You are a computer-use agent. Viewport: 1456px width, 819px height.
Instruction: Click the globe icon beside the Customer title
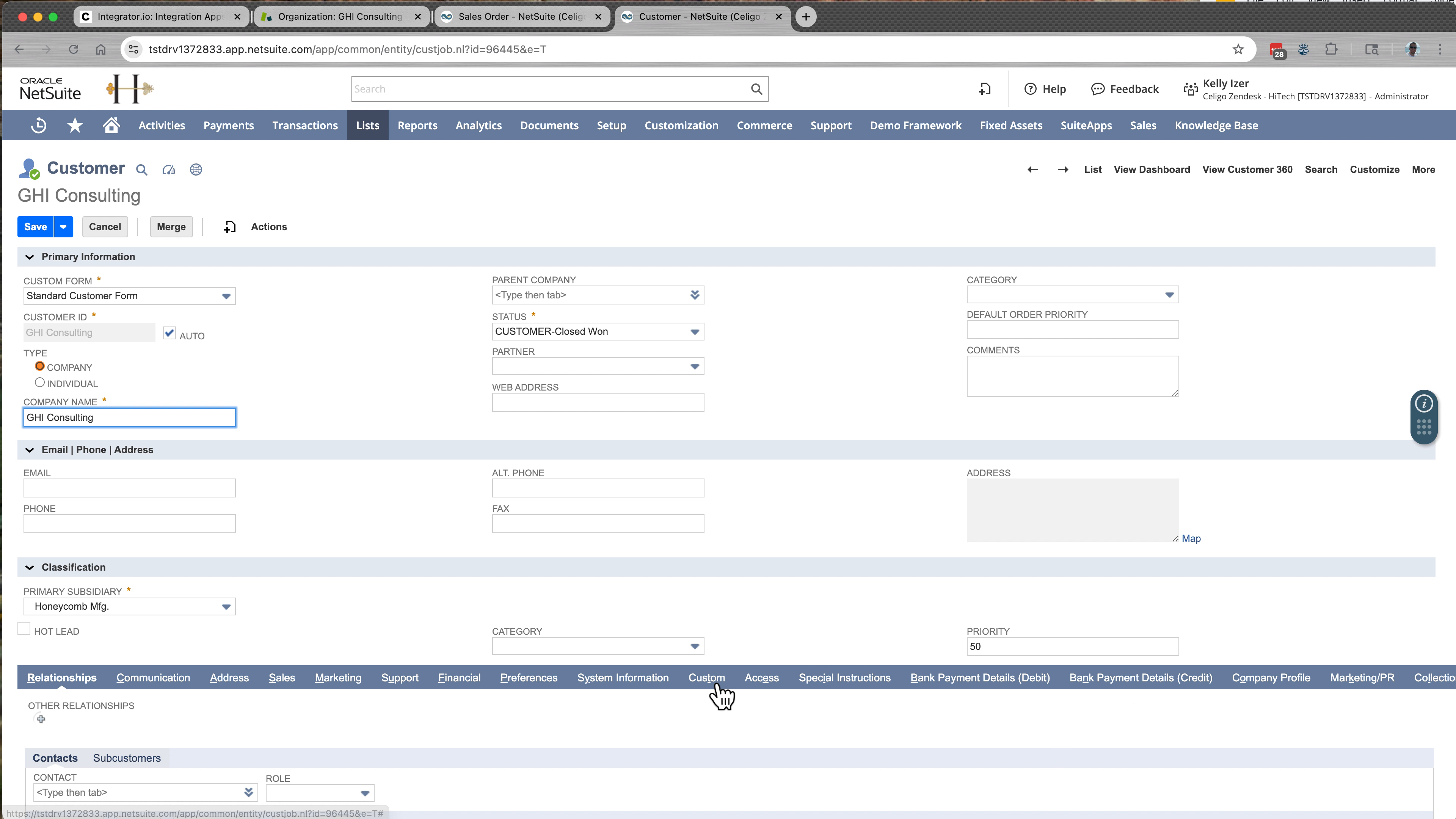click(196, 169)
